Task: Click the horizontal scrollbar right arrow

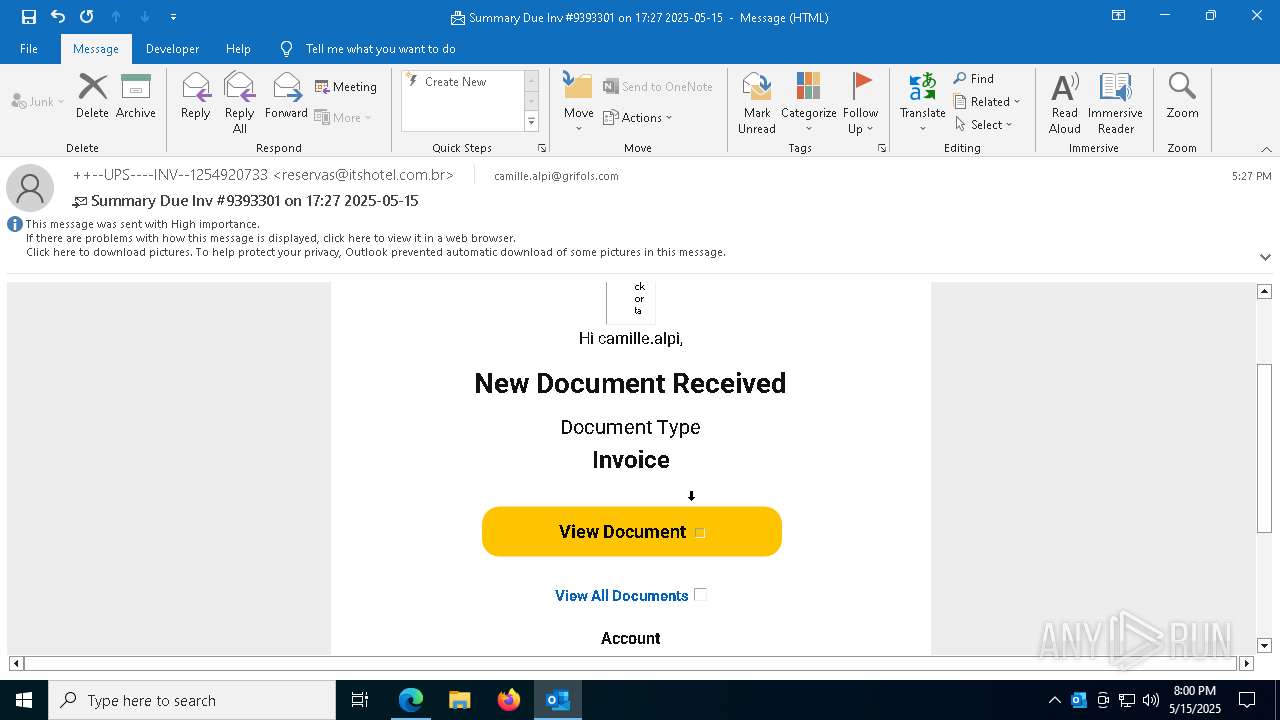Action: (x=1246, y=663)
